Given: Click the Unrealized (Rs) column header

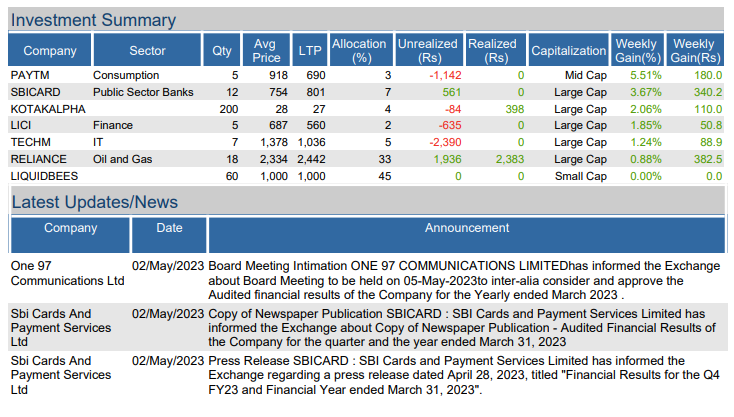Looking at the screenshot, I should point(429,50).
